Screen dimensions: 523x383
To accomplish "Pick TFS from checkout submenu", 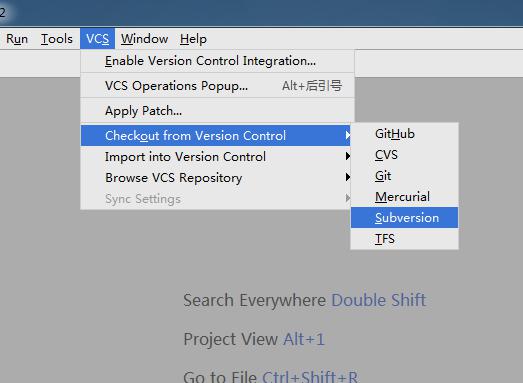I will point(404,239).
